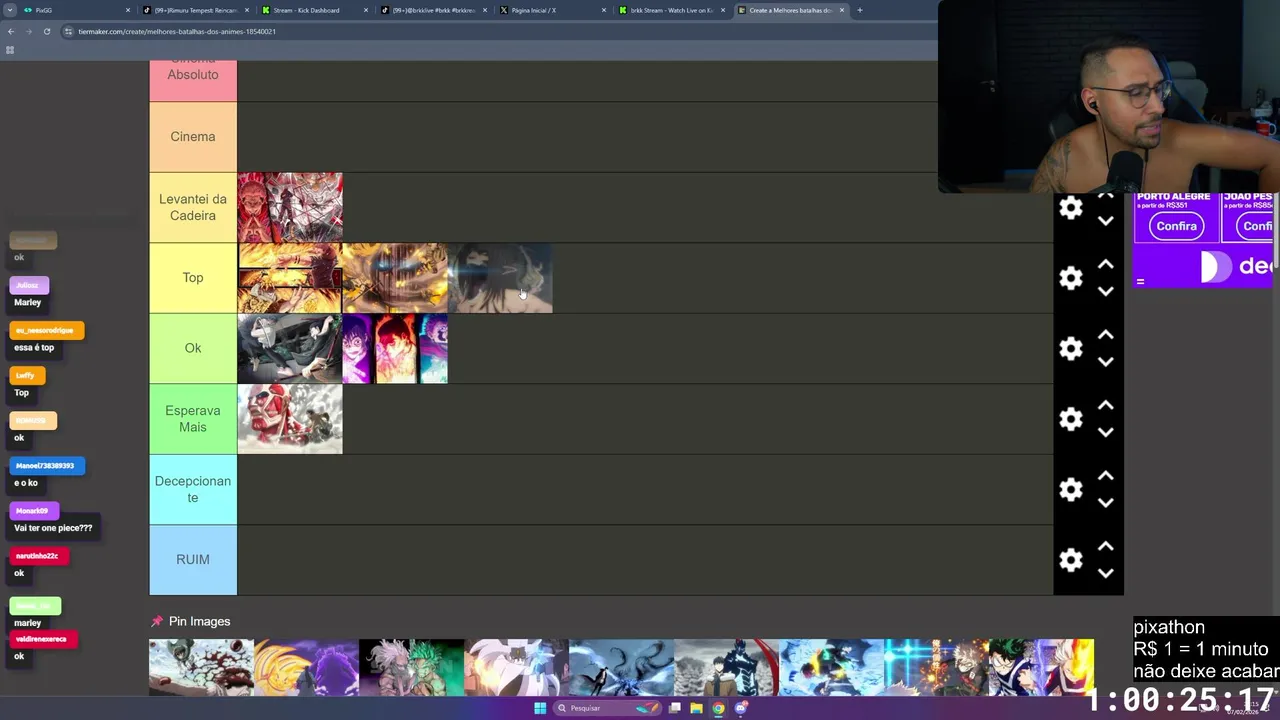Click browser forward arrow
Viewport: 1280px width, 720px height.
click(x=29, y=31)
